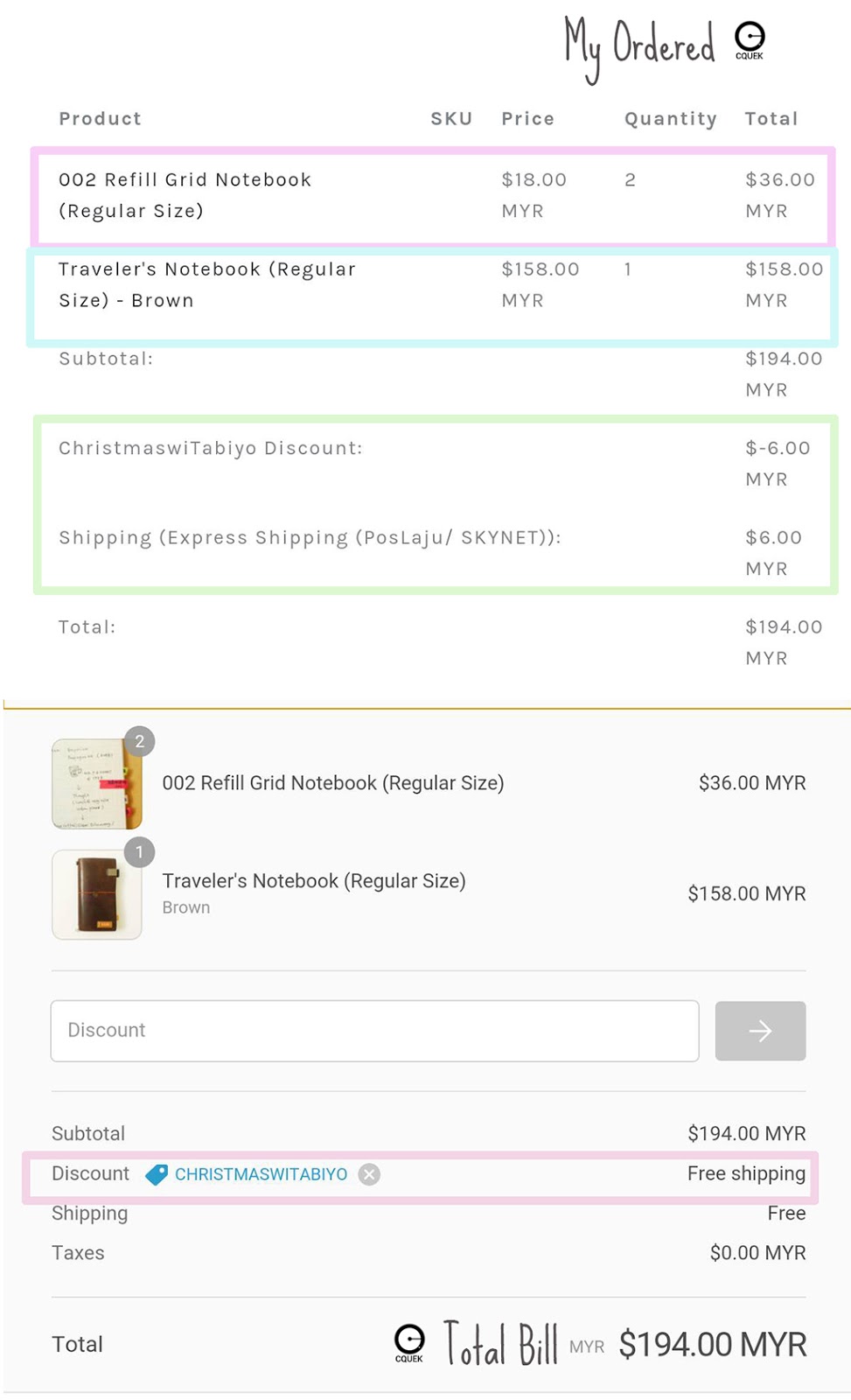Focus the Discount code input field
This screenshot has height=1400, width=851.
pos(374,1031)
